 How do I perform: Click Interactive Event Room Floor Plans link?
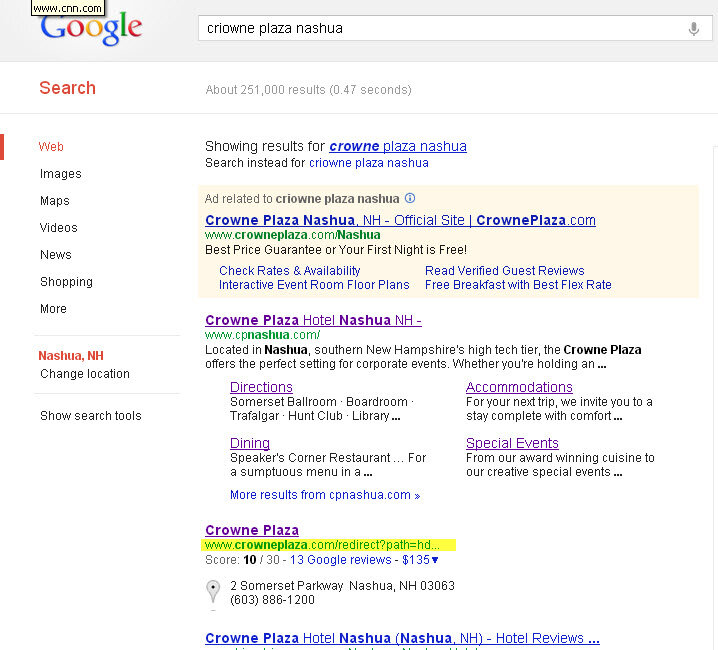pos(314,285)
